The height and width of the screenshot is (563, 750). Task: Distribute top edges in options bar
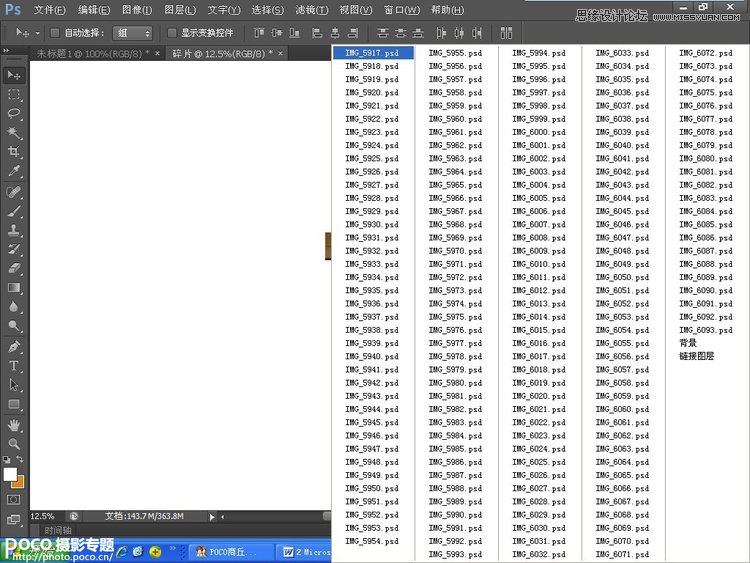coord(382,33)
